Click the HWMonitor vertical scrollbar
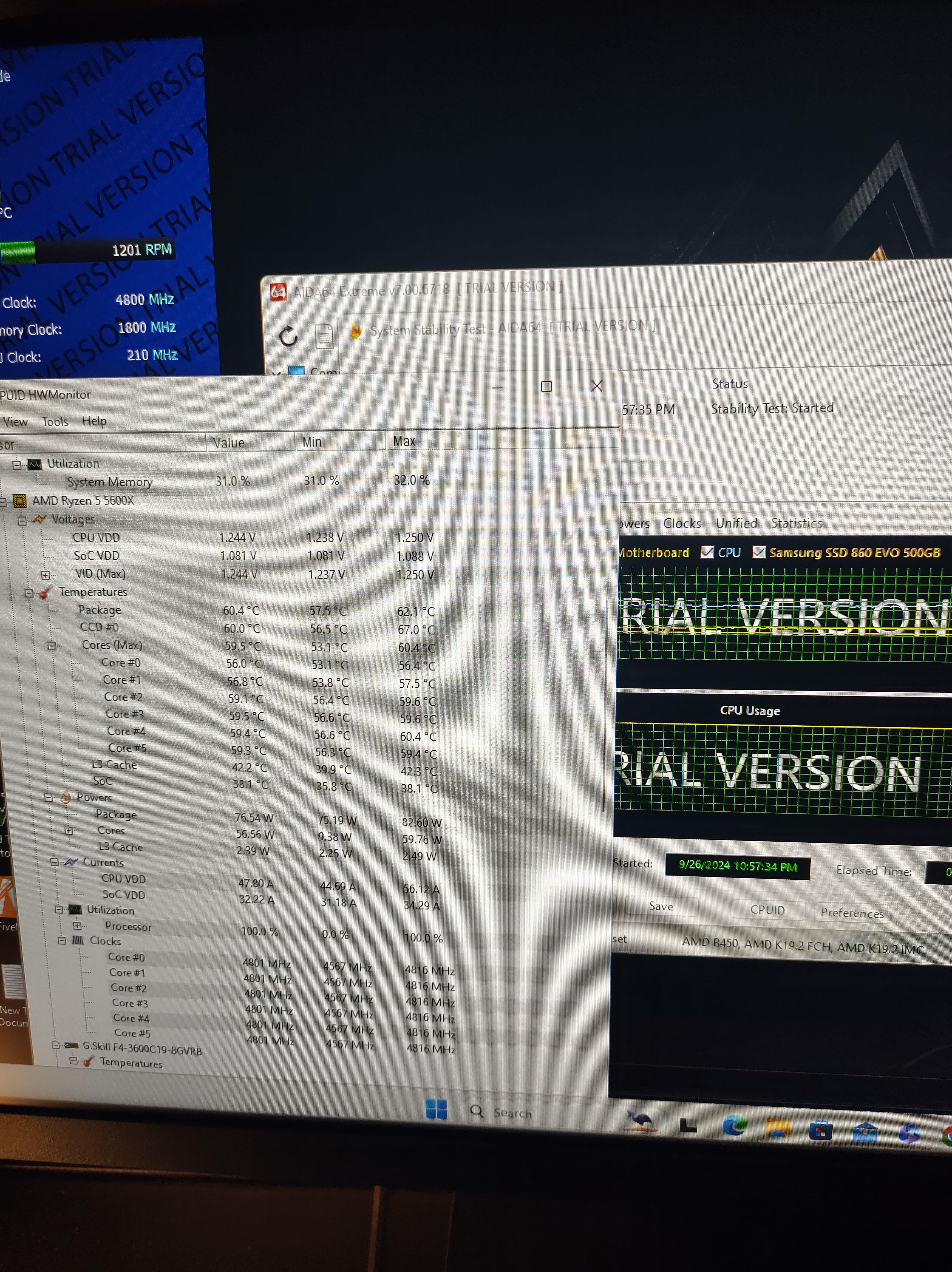Screen dimensions: 952x1272 point(605,706)
